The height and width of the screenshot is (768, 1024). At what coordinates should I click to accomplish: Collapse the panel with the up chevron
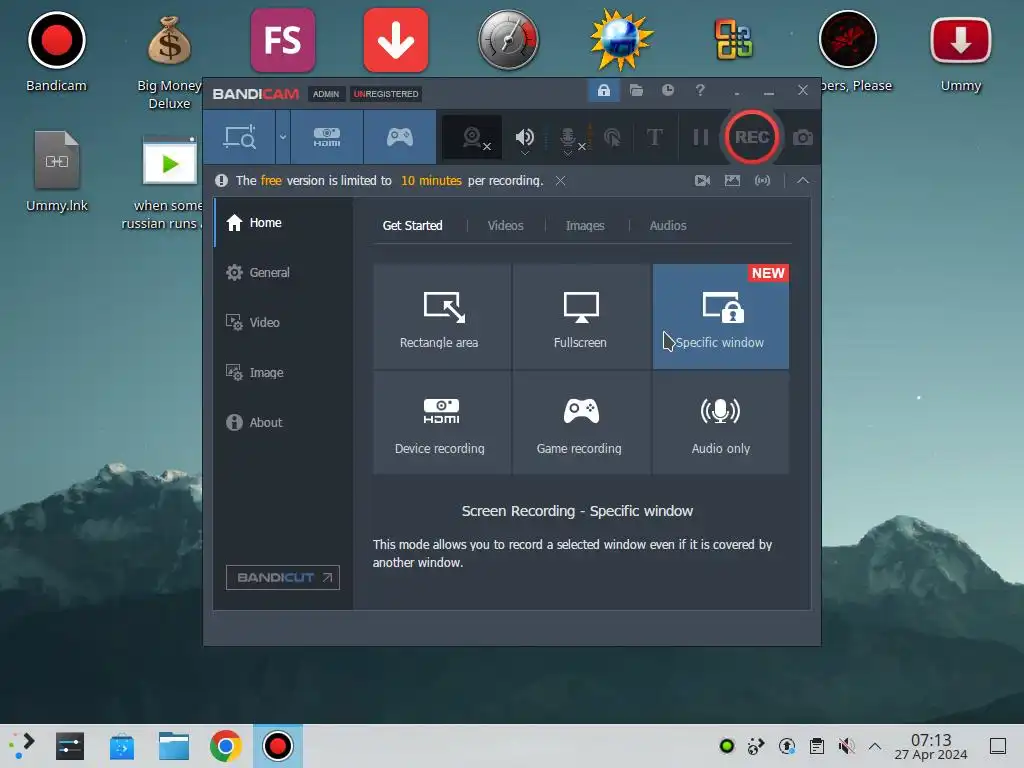click(803, 181)
